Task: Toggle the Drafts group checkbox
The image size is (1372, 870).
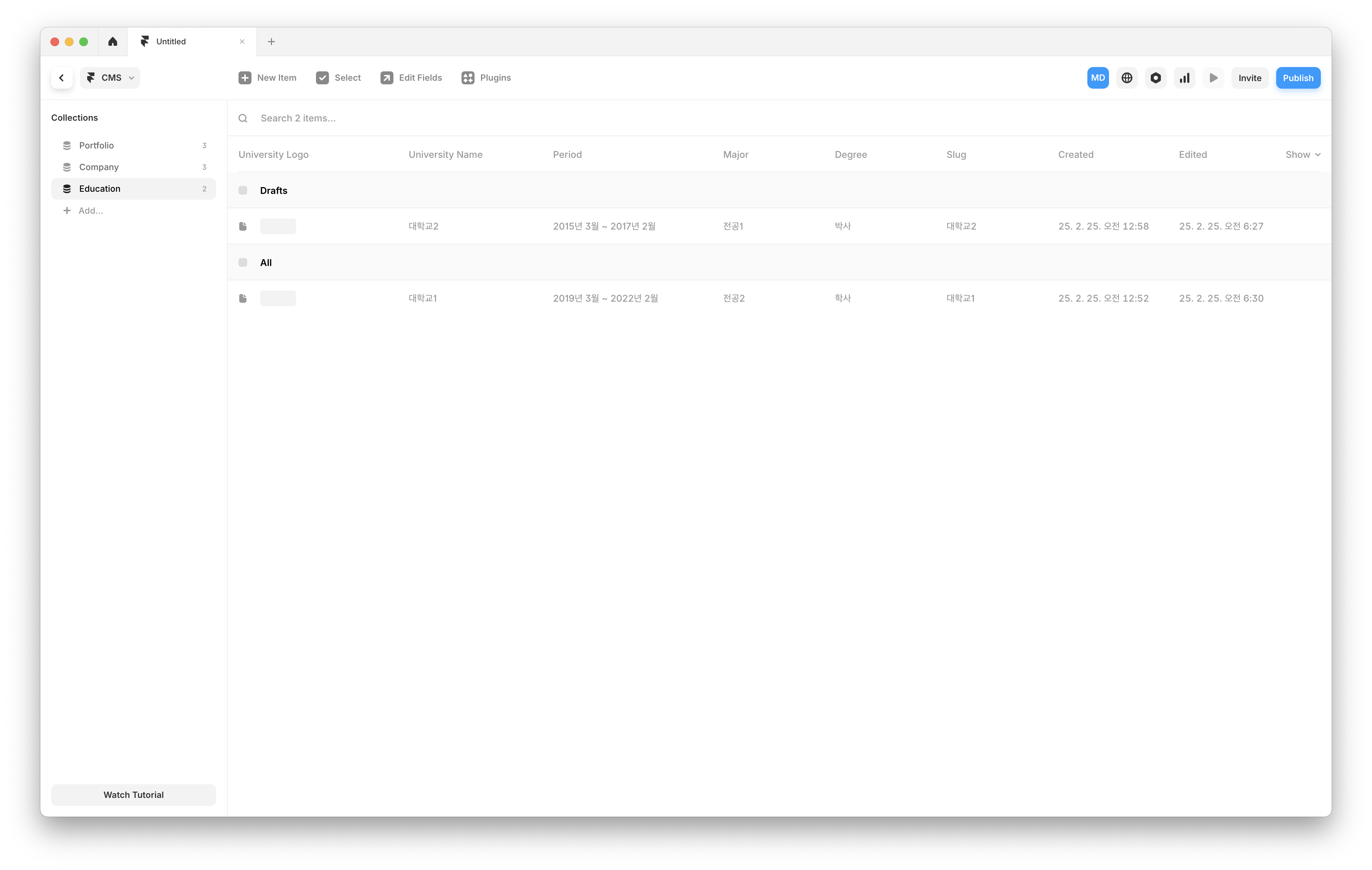Action: coord(243,190)
